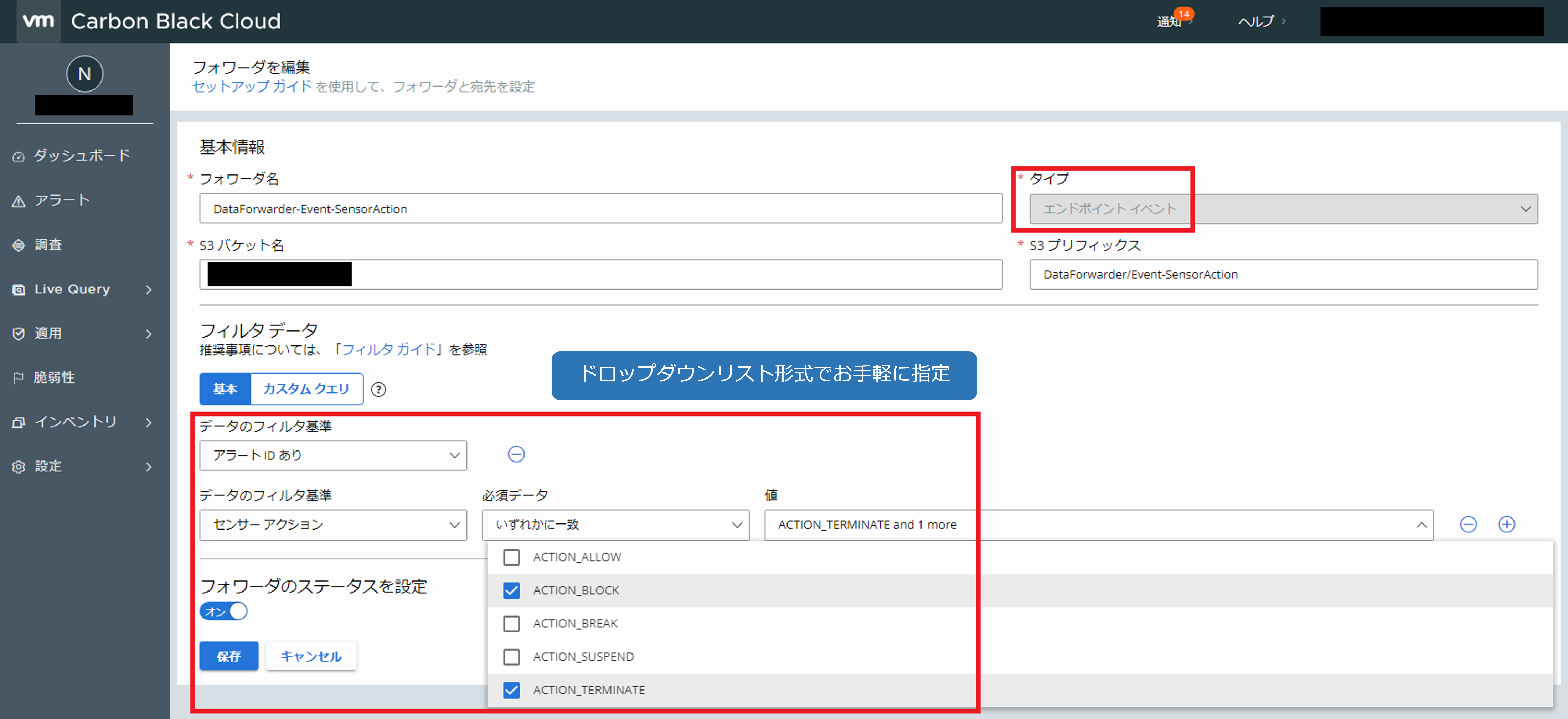The image size is (1568, 719).
Task: Click the ACTION_BREAK option label
Action: pos(575,624)
